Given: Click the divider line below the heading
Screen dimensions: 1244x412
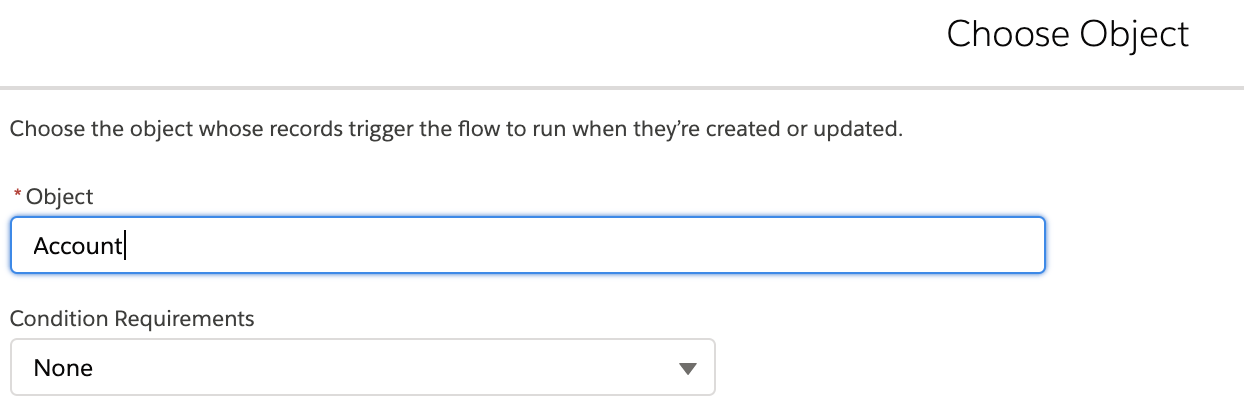Looking at the screenshot, I should click(x=622, y=87).
